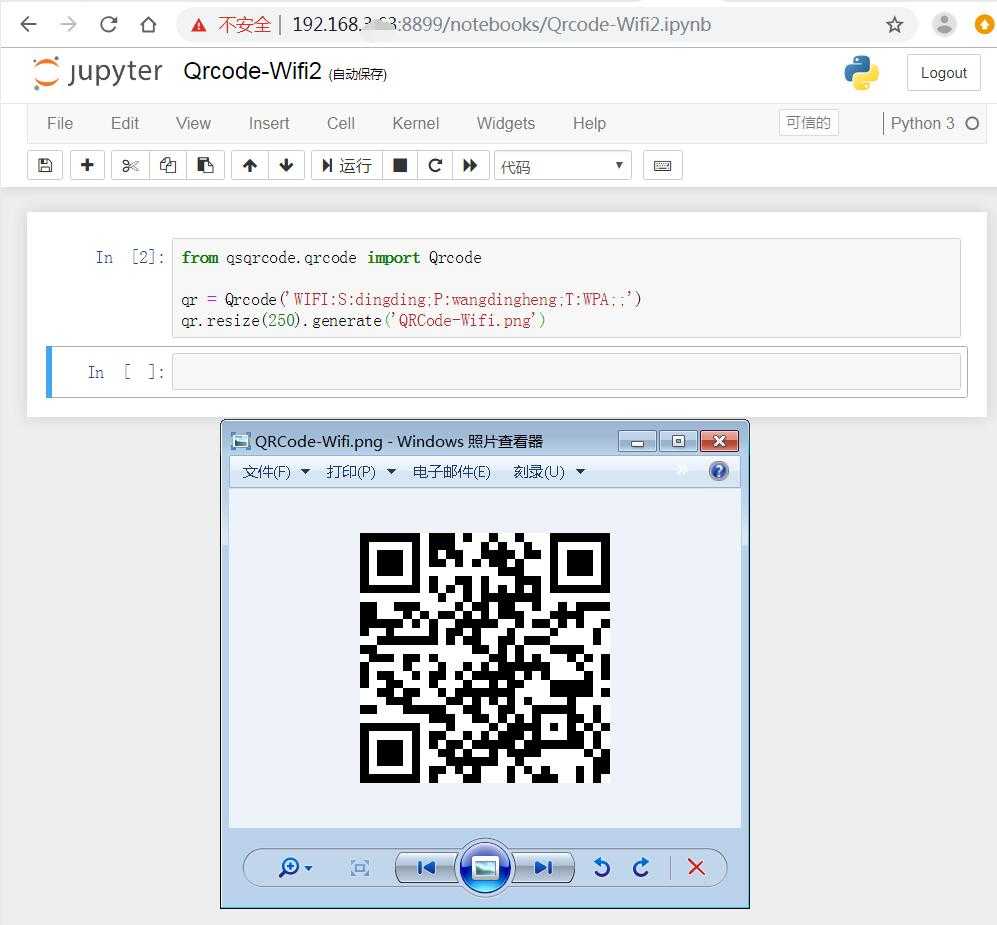Move the selected cell down
This screenshot has height=925, width=997.
[x=286, y=165]
